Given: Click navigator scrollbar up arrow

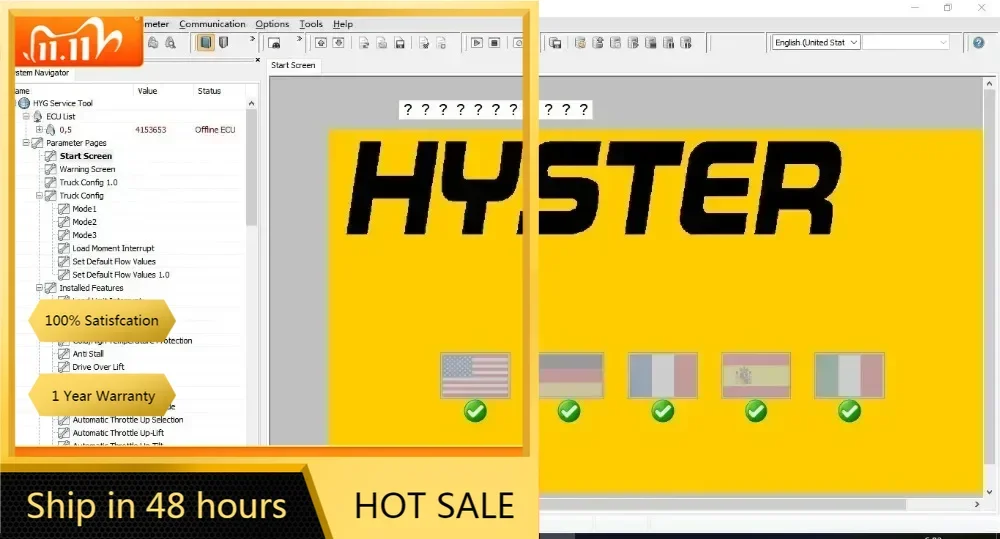Looking at the screenshot, I should (251, 103).
